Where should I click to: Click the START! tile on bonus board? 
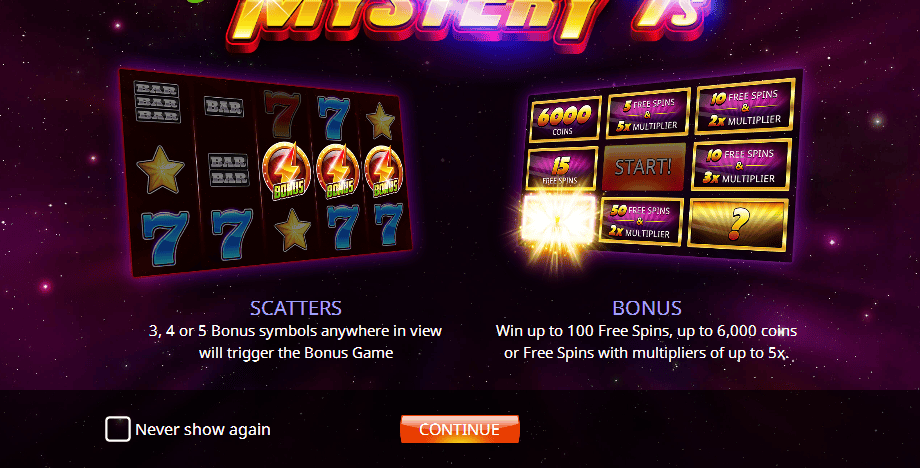tap(643, 167)
